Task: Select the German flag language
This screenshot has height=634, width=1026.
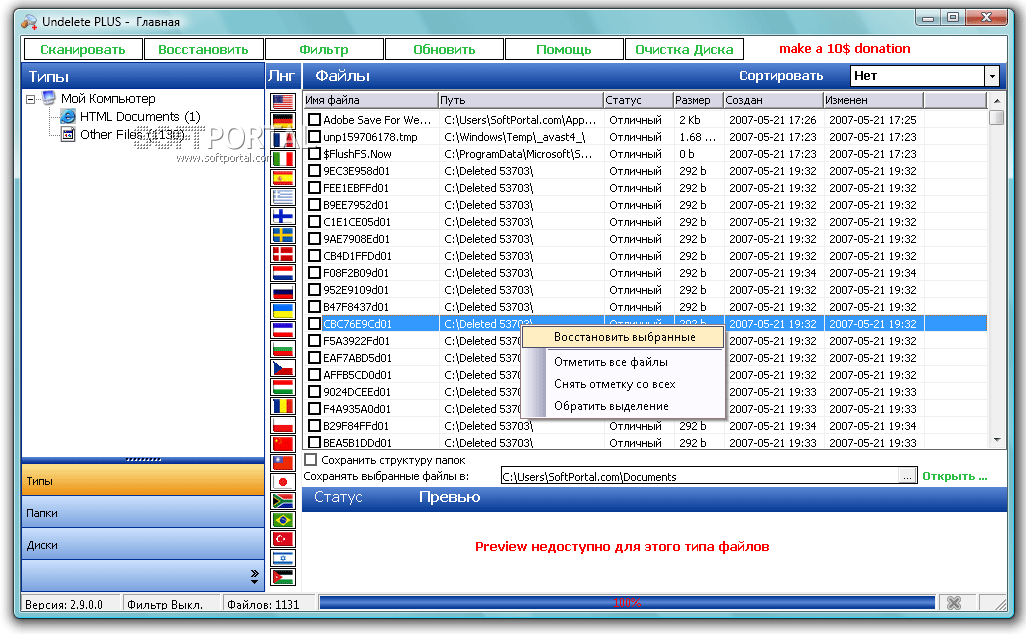Action: click(x=283, y=121)
